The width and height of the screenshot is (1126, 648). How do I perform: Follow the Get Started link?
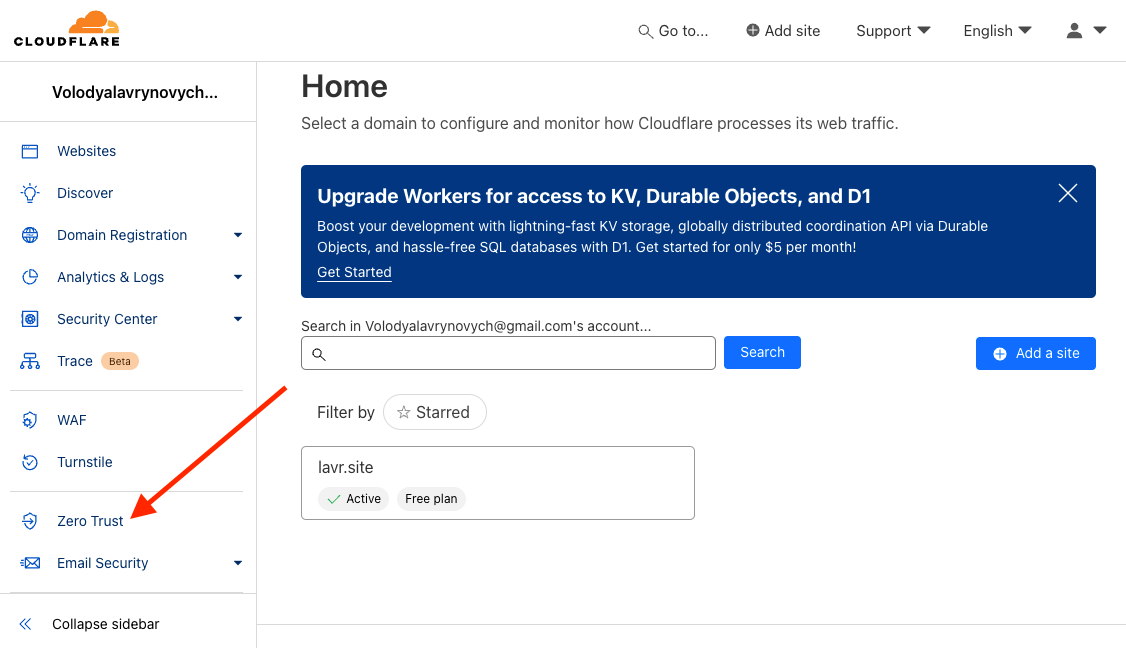[354, 272]
